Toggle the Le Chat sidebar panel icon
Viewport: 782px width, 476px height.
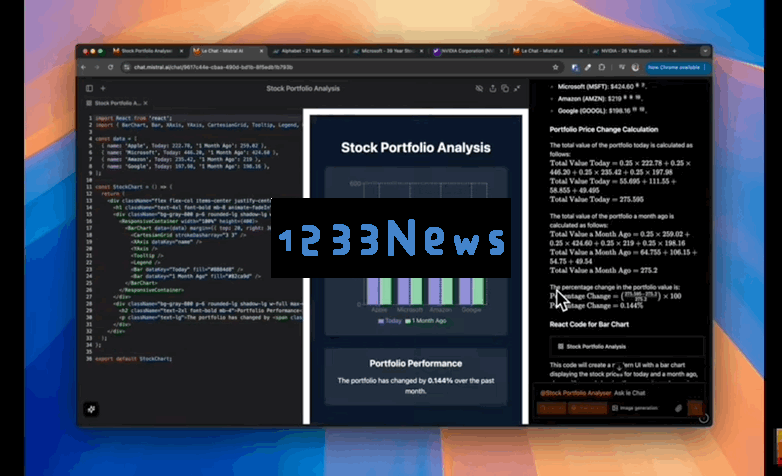(89, 88)
